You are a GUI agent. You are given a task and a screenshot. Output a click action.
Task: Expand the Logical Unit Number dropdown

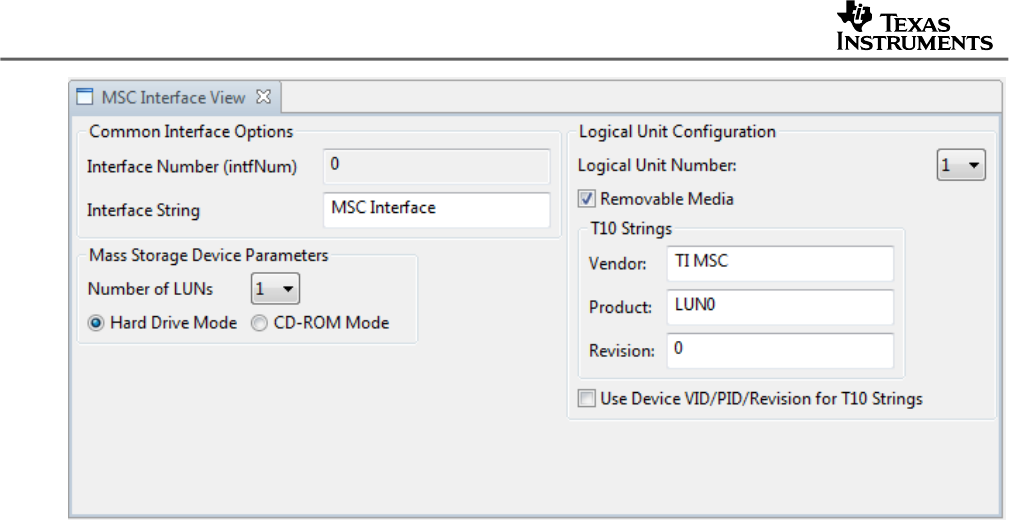click(x=961, y=166)
